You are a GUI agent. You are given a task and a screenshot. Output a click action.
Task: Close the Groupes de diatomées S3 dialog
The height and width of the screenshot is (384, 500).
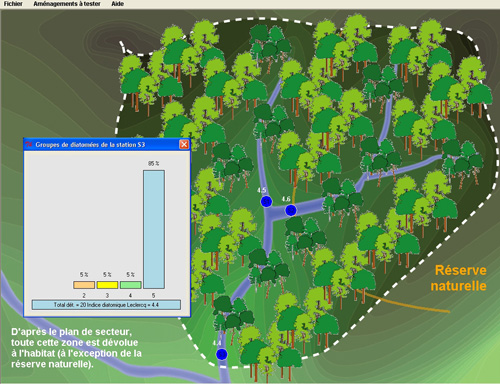pyautogui.click(x=184, y=144)
